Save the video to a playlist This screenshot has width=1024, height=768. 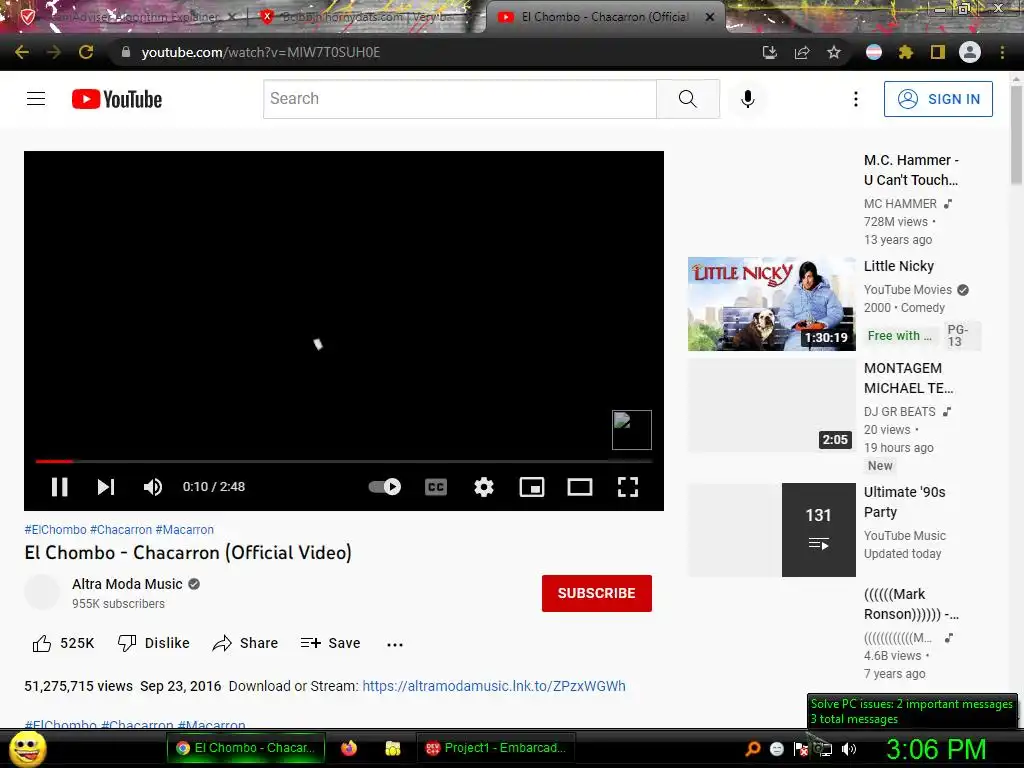point(330,643)
